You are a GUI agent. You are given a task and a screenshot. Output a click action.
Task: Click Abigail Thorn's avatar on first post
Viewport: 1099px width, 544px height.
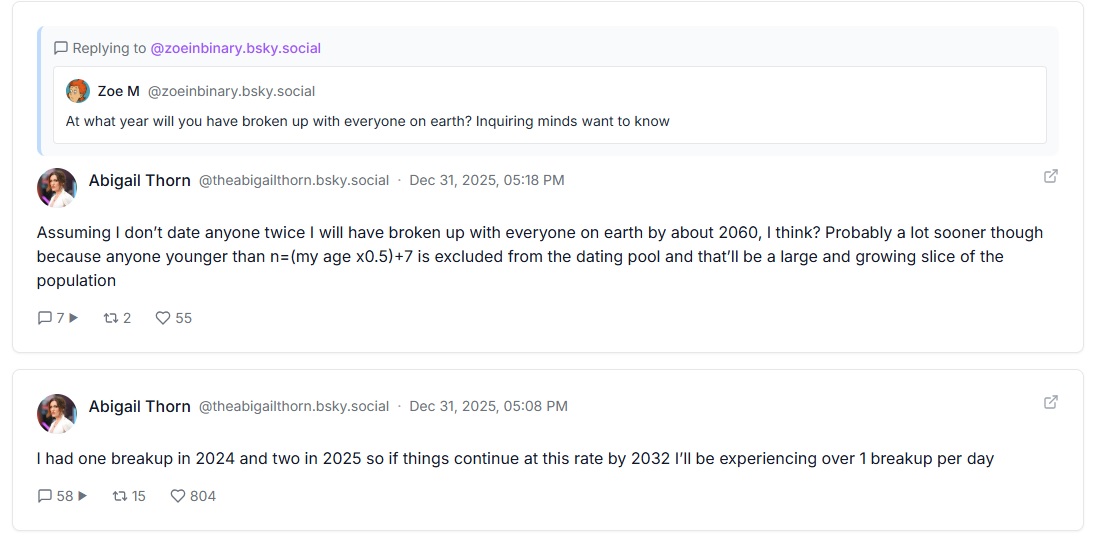(57, 187)
